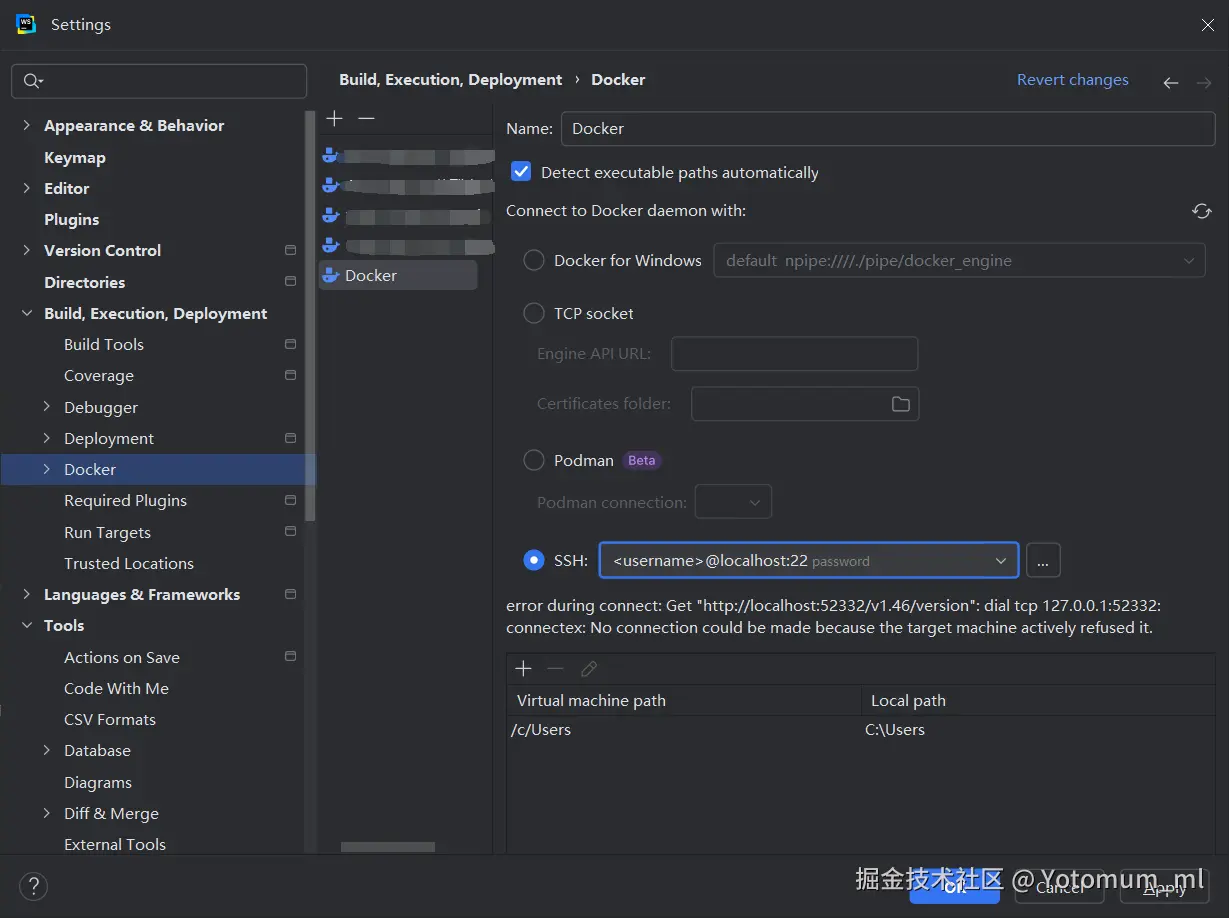Click project-level icon next to Languages & Frameworks

click(290, 594)
